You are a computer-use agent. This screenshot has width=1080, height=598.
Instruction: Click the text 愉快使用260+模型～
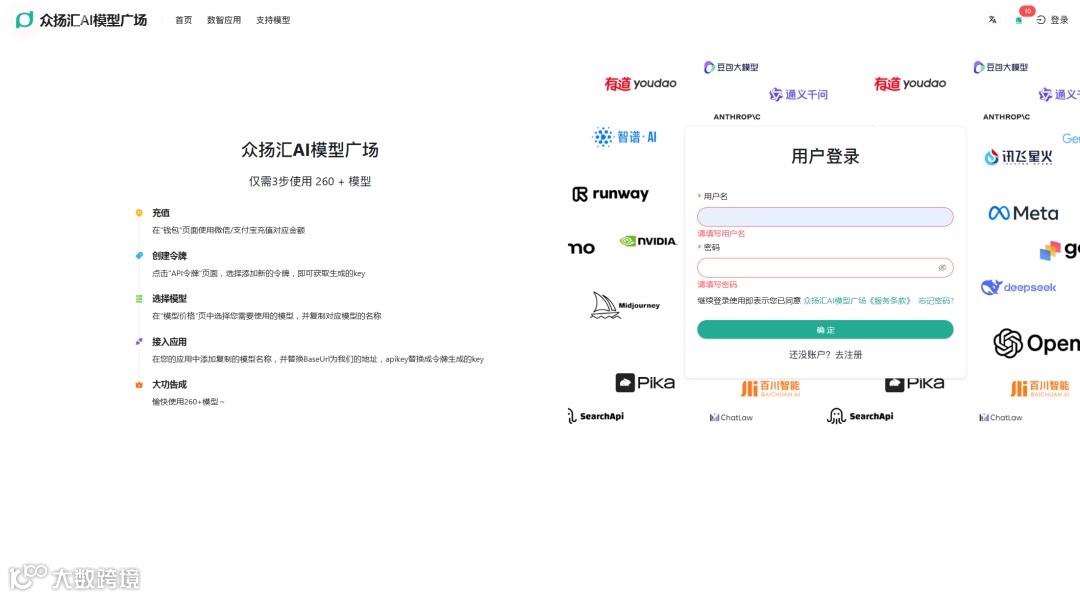188,402
